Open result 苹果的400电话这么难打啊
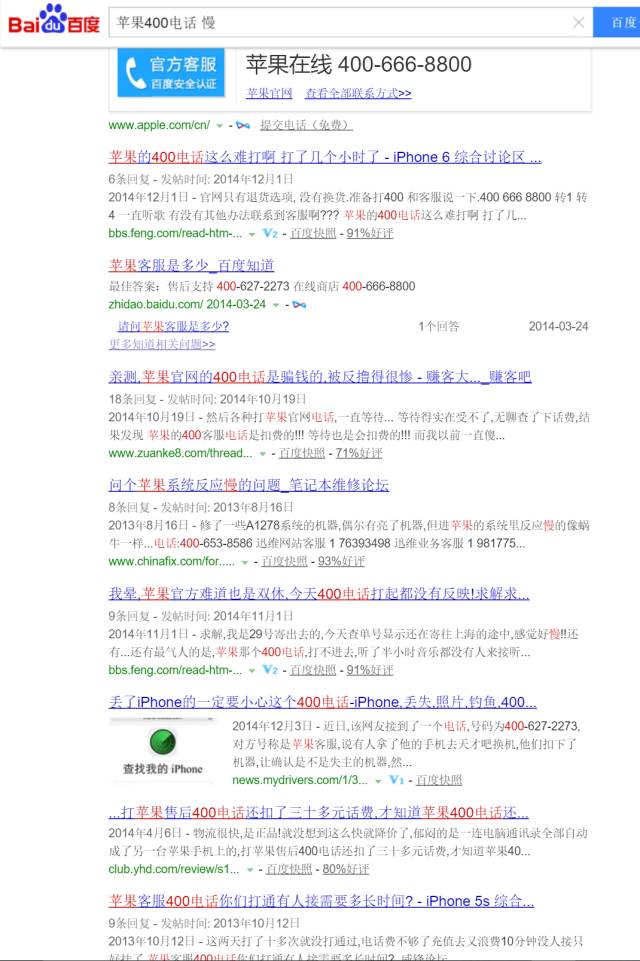The image size is (640, 961). (325, 157)
